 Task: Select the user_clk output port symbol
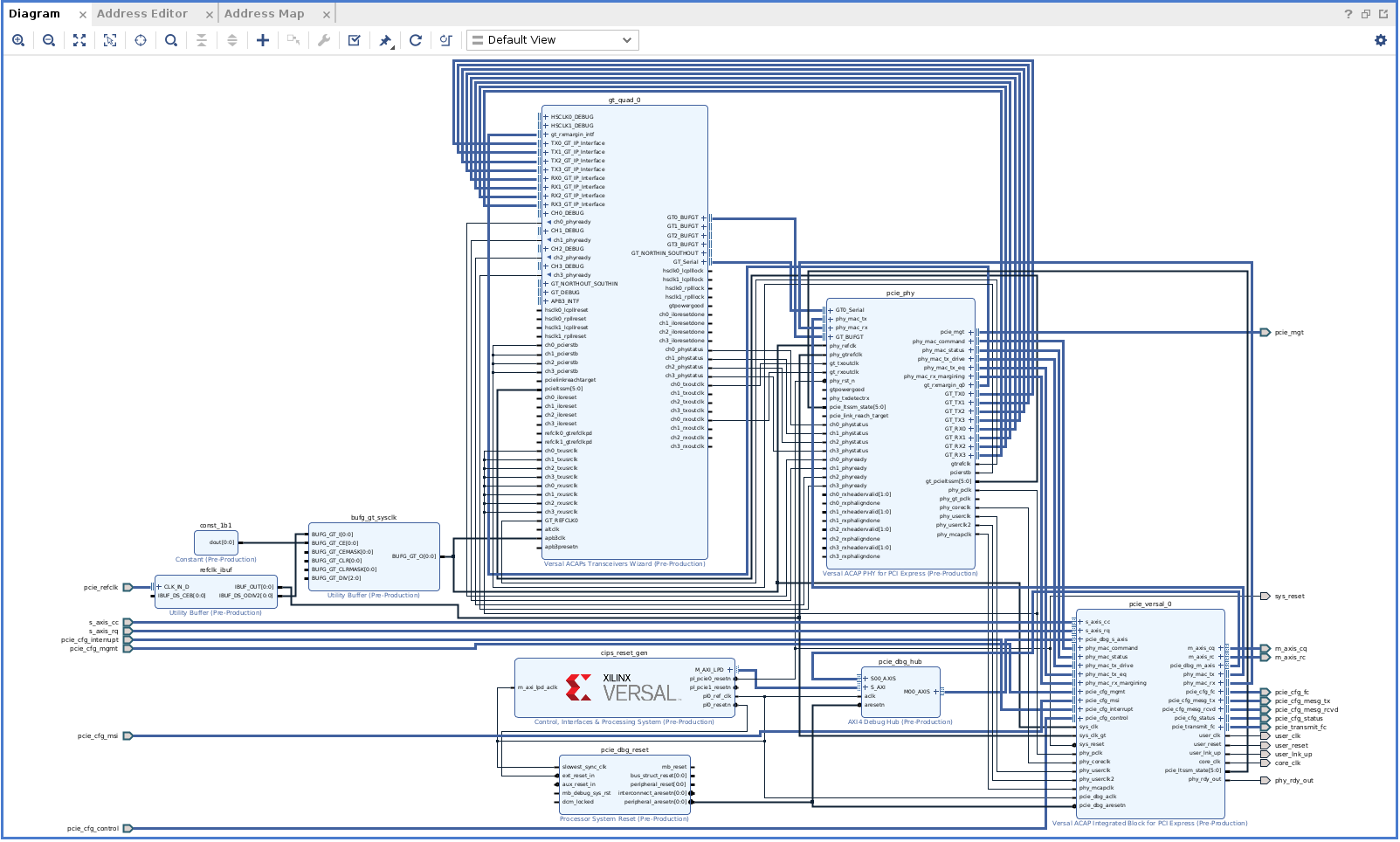point(1266,736)
